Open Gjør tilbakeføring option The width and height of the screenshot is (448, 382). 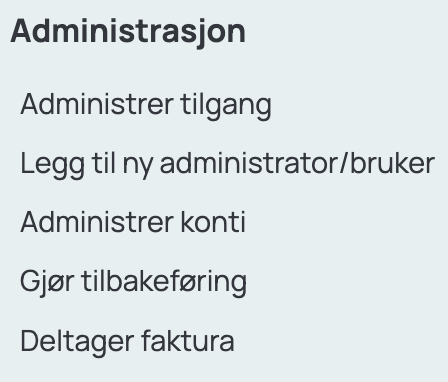[x=134, y=283]
